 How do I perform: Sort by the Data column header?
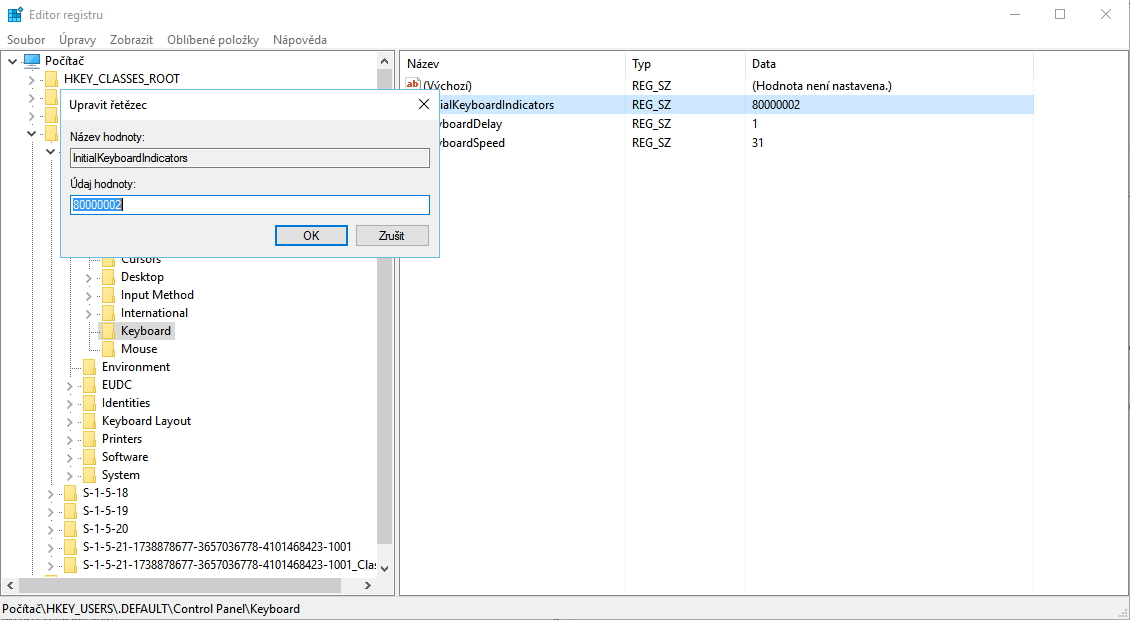[889, 64]
